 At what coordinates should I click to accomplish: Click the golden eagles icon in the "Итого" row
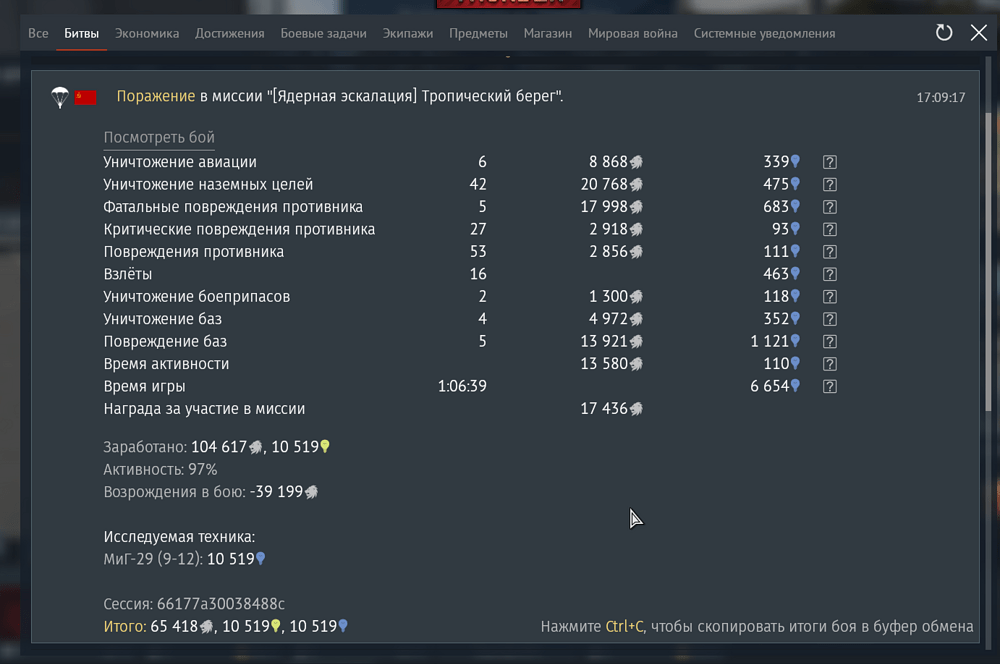276,626
